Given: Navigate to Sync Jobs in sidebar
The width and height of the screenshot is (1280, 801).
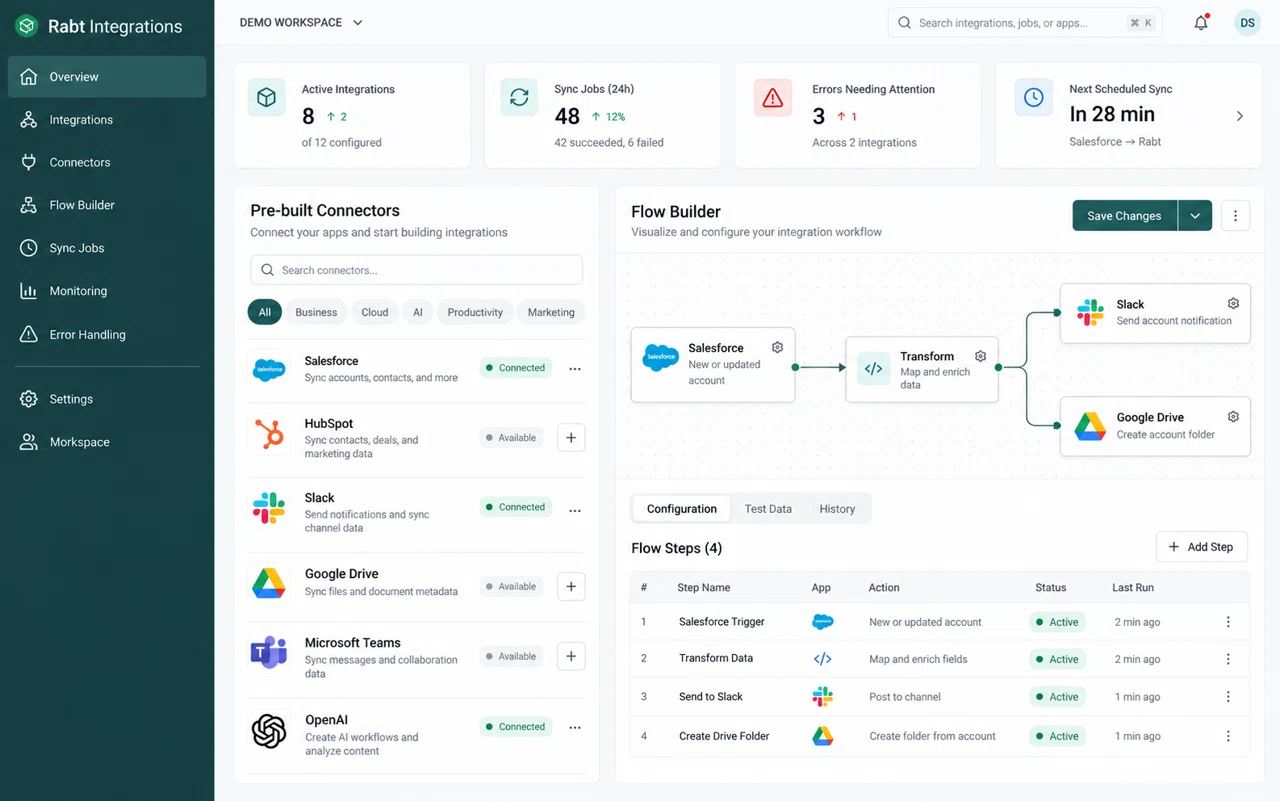Looking at the screenshot, I should (107, 248).
